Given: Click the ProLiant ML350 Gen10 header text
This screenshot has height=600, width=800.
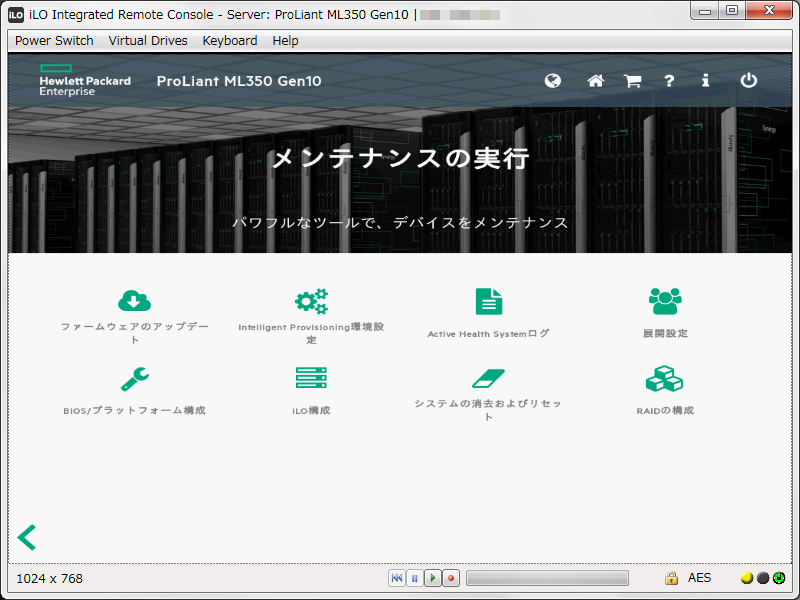Looking at the screenshot, I should click(239, 81).
